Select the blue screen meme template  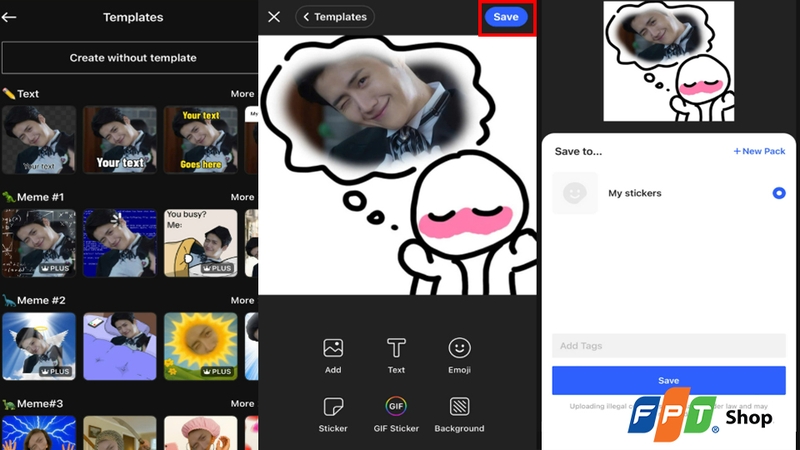[x=120, y=243]
